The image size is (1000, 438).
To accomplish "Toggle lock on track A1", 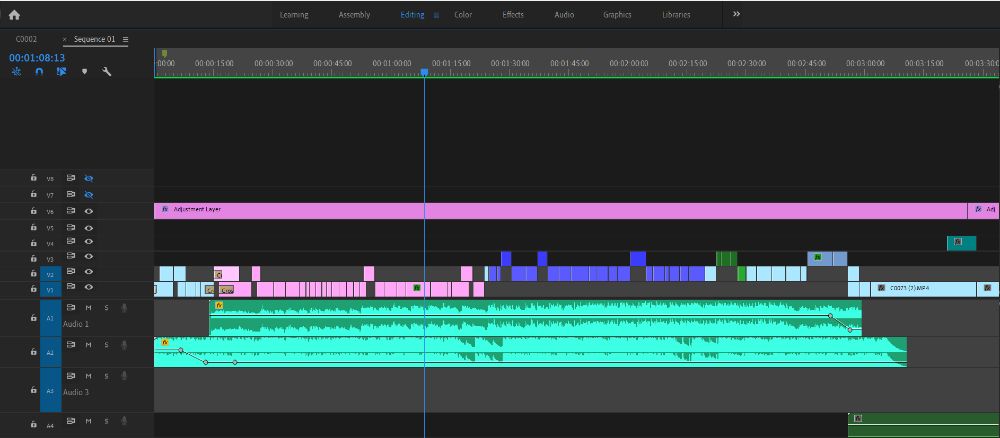I will click(34, 317).
